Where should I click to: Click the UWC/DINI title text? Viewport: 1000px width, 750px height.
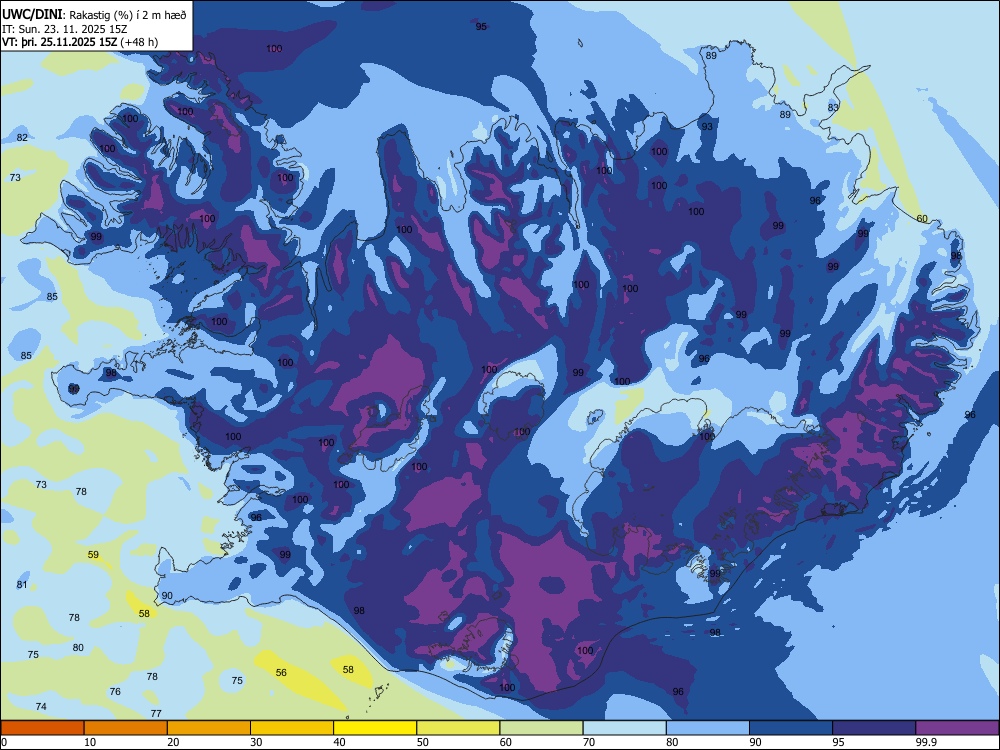click(33, 15)
